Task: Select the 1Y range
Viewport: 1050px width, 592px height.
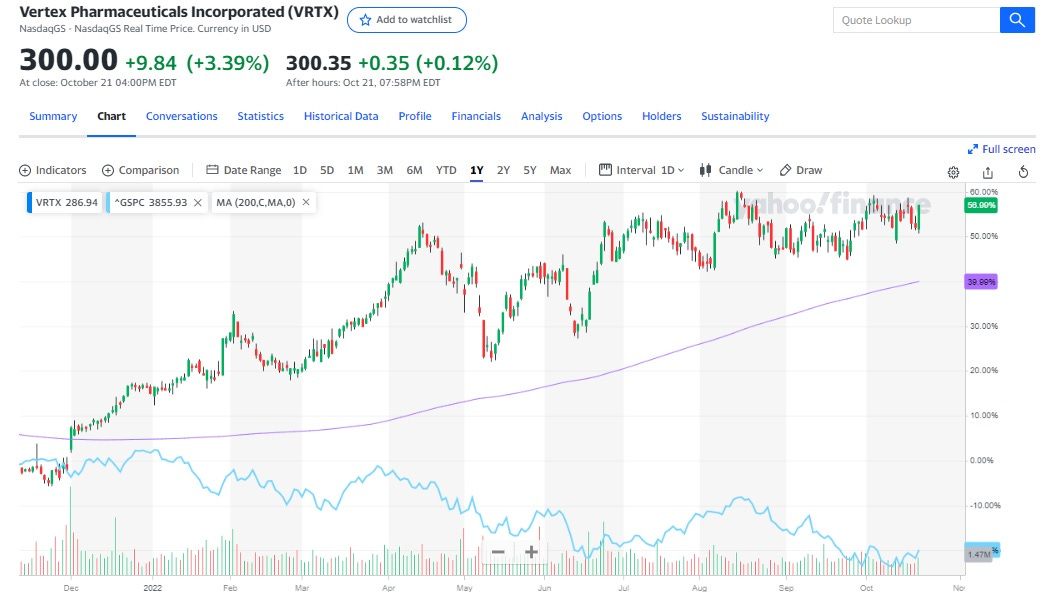Action: coord(477,170)
